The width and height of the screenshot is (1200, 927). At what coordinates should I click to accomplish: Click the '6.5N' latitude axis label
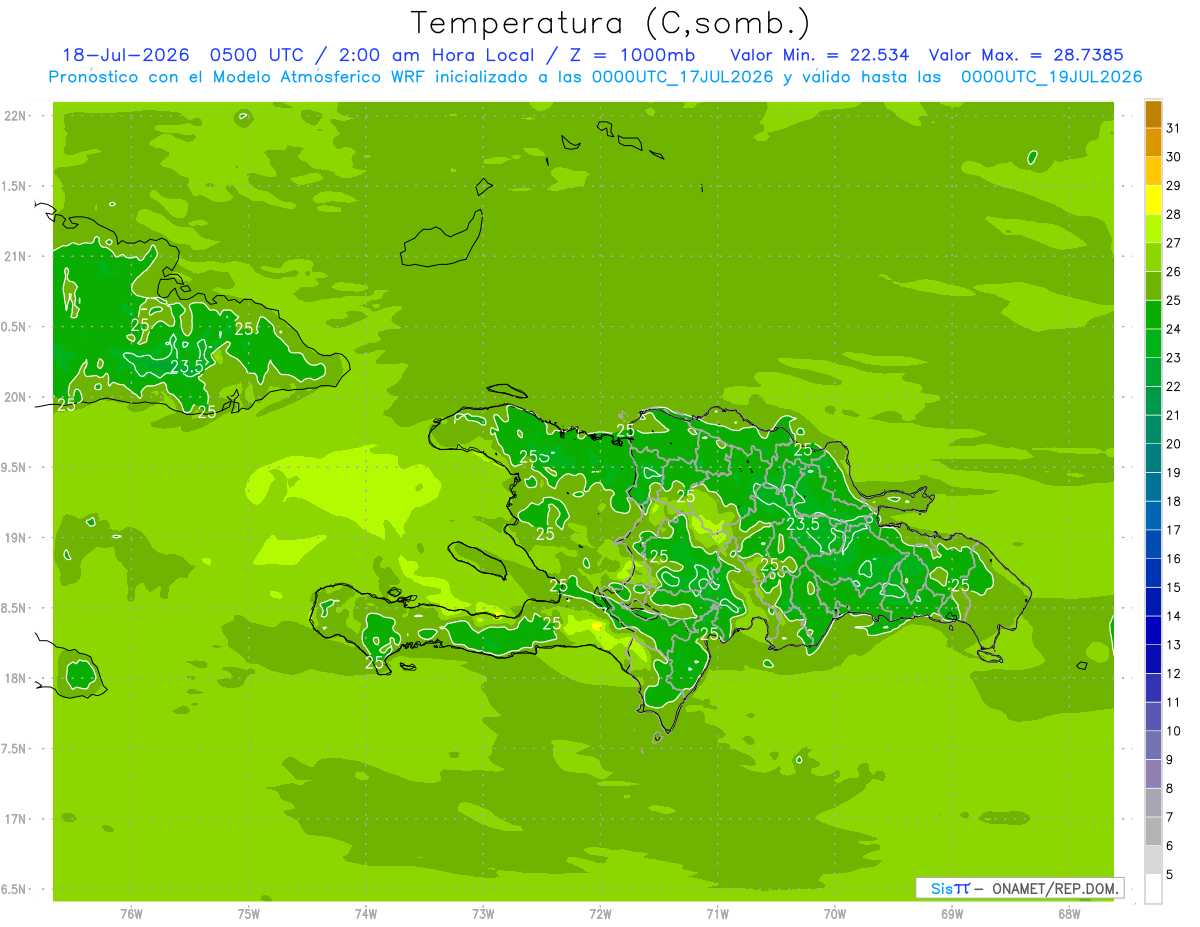(15, 889)
